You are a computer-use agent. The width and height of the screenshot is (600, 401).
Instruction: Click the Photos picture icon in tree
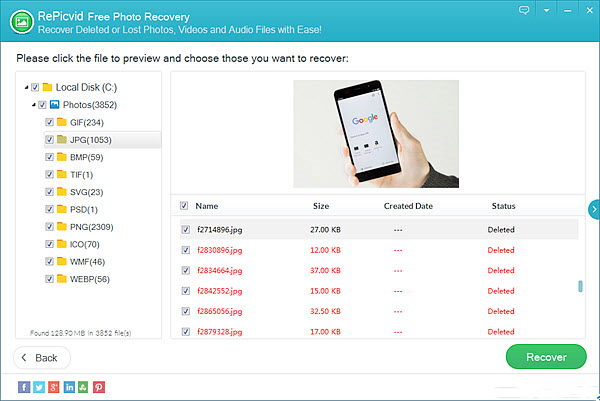pyautogui.click(x=55, y=104)
